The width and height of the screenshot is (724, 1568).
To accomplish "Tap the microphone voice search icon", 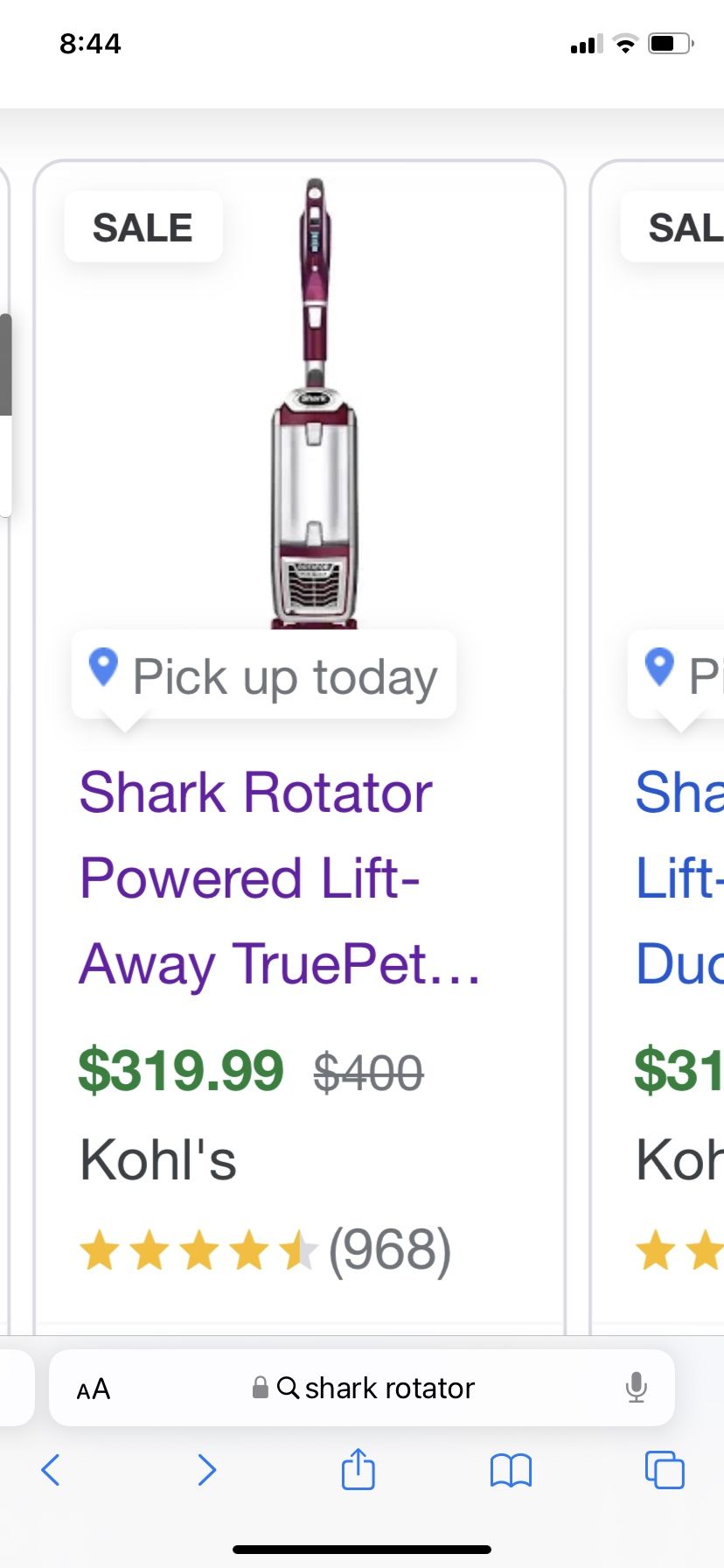I will click(x=637, y=1388).
